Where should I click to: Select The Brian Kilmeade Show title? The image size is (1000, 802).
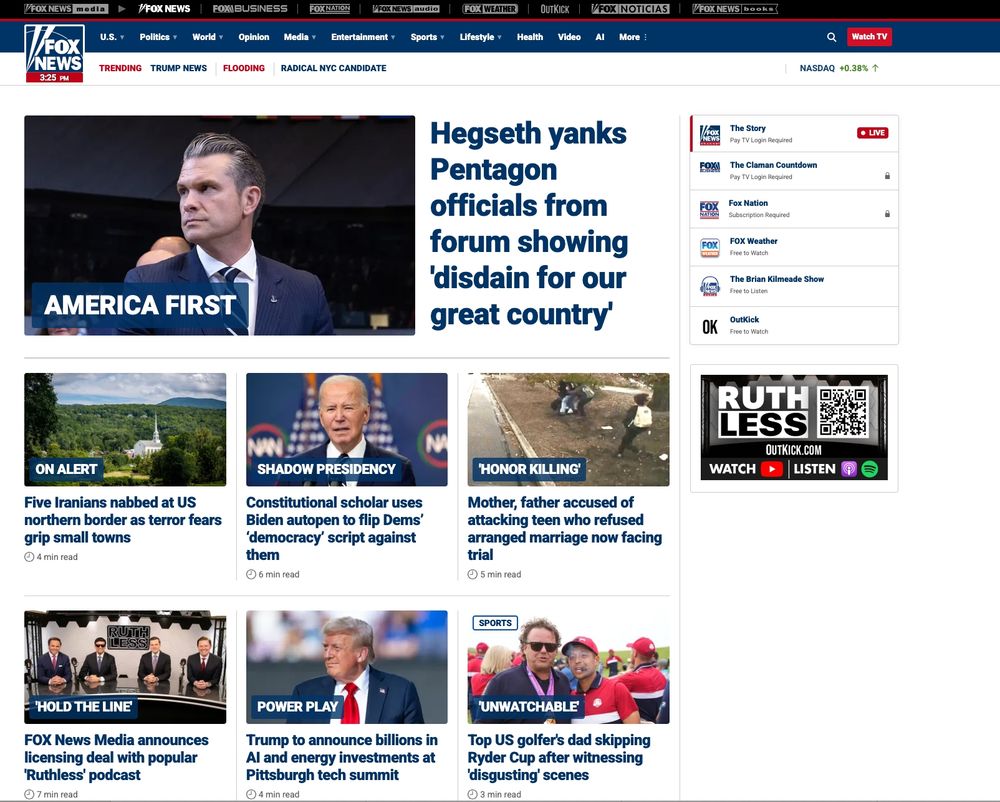point(777,279)
